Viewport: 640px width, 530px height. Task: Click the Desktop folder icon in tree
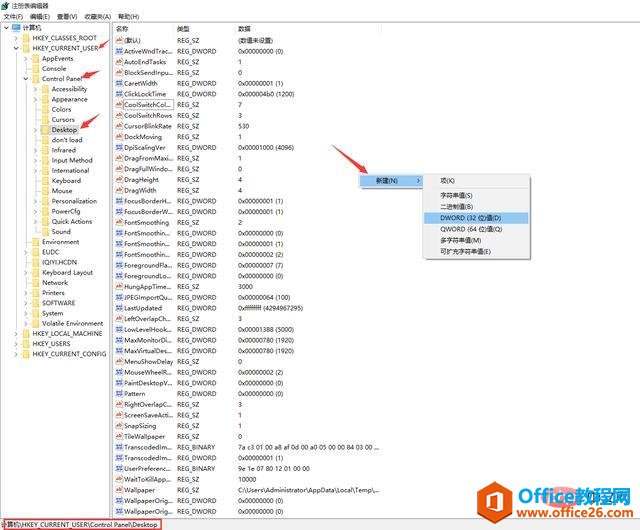click(45, 130)
